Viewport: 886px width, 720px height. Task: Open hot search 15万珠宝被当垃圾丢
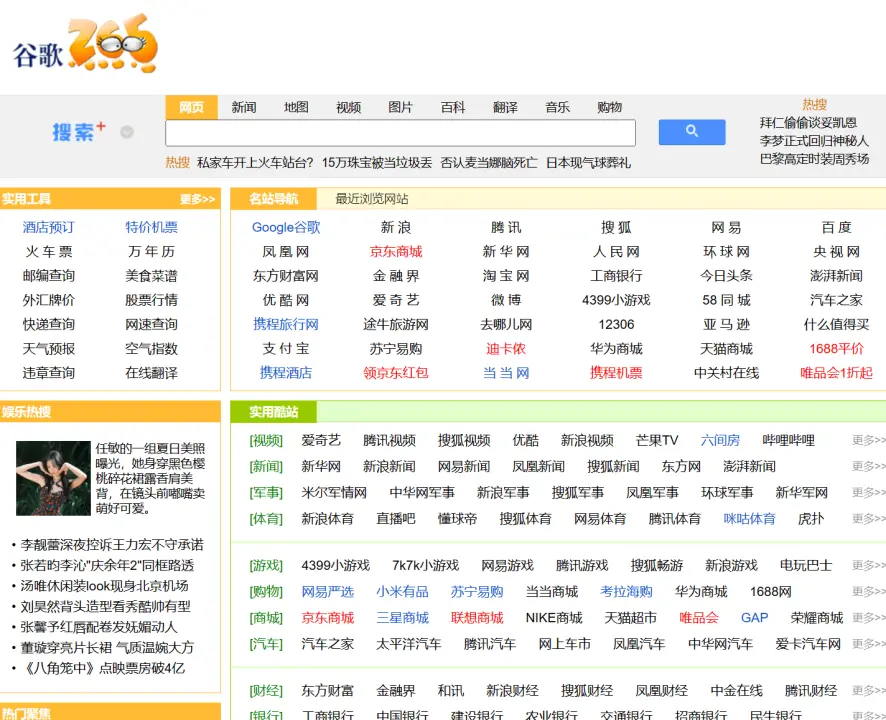point(377,163)
